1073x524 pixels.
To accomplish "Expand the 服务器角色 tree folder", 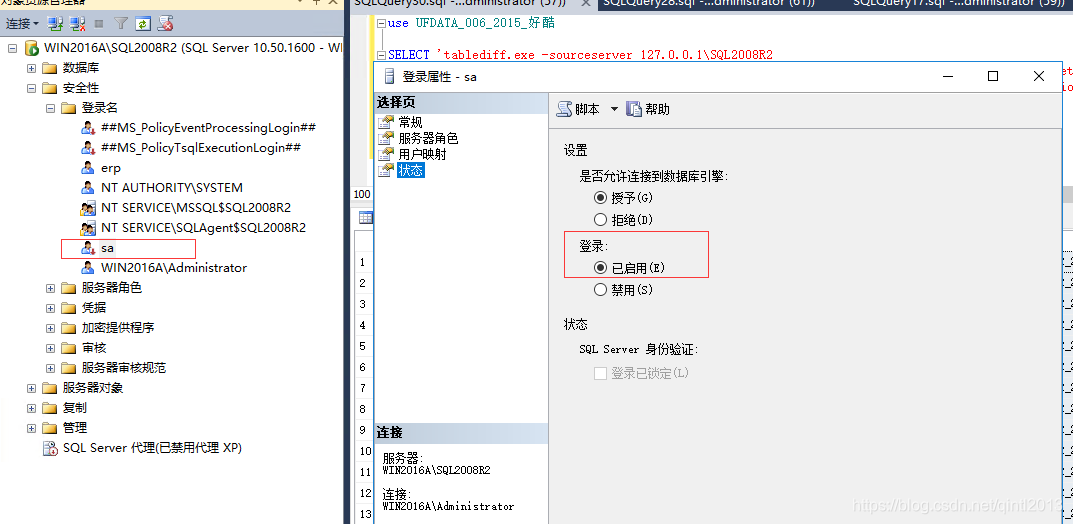I will [51, 288].
